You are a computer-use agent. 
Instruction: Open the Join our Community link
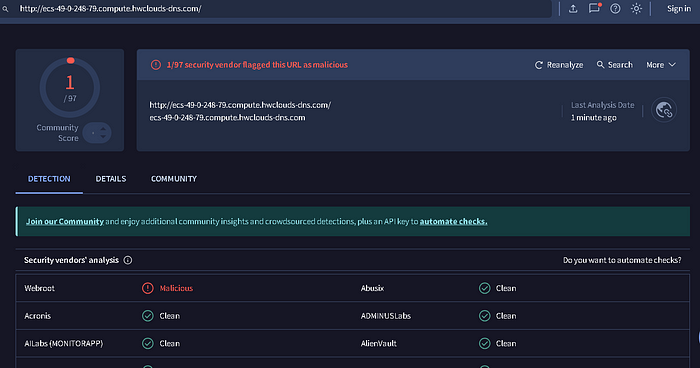click(65, 222)
